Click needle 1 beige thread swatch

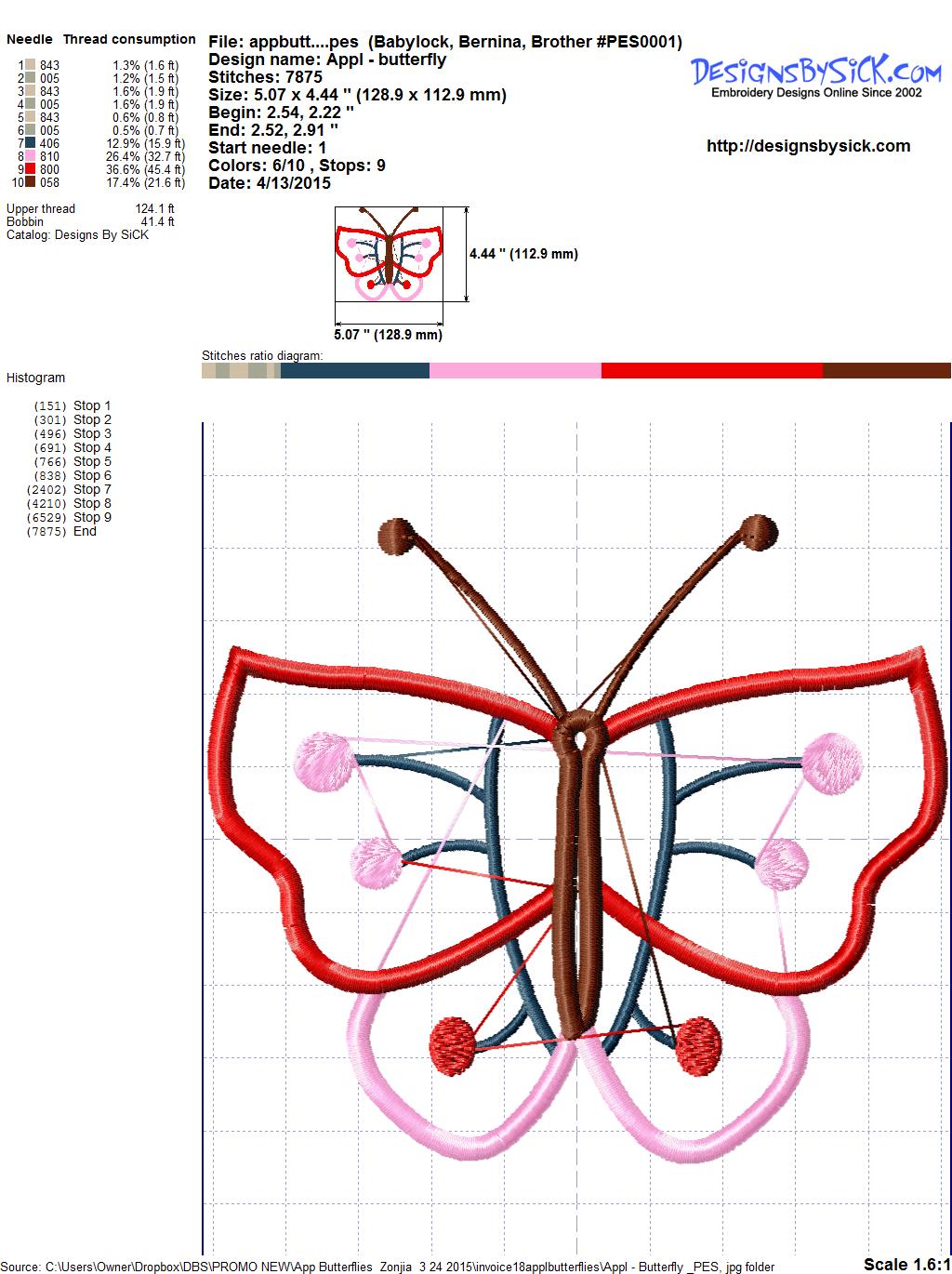click(x=31, y=65)
